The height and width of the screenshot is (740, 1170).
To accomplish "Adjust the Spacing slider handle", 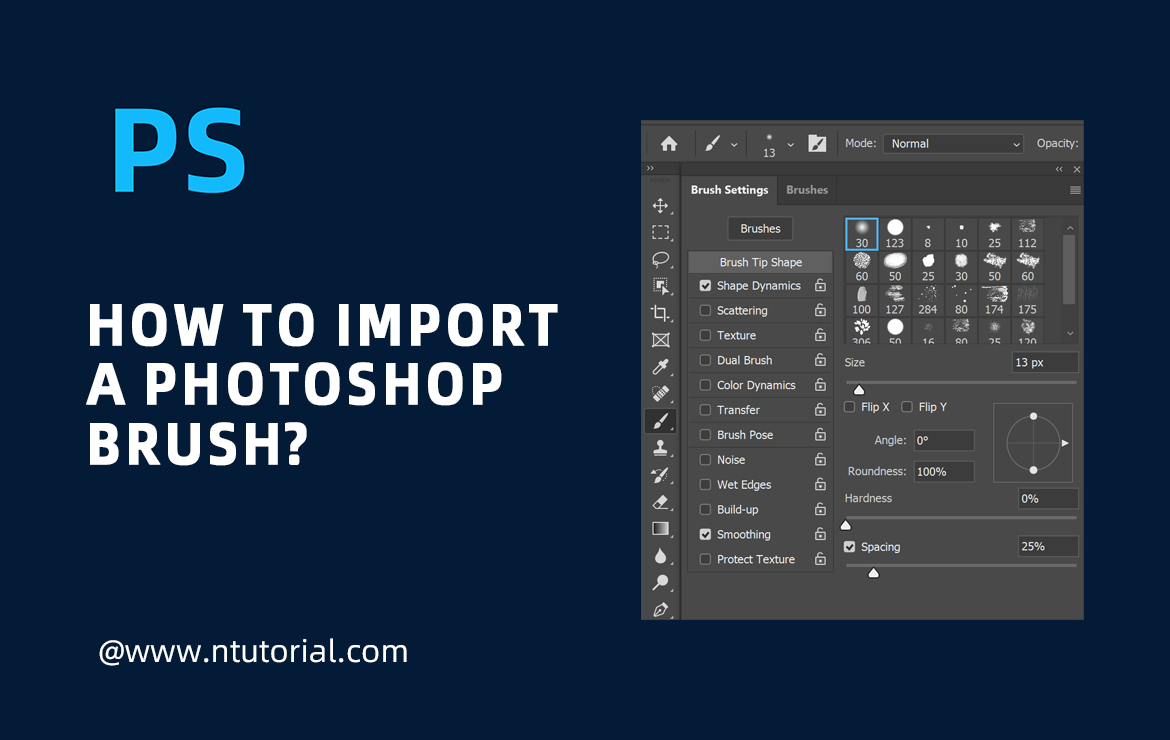I will (x=873, y=572).
